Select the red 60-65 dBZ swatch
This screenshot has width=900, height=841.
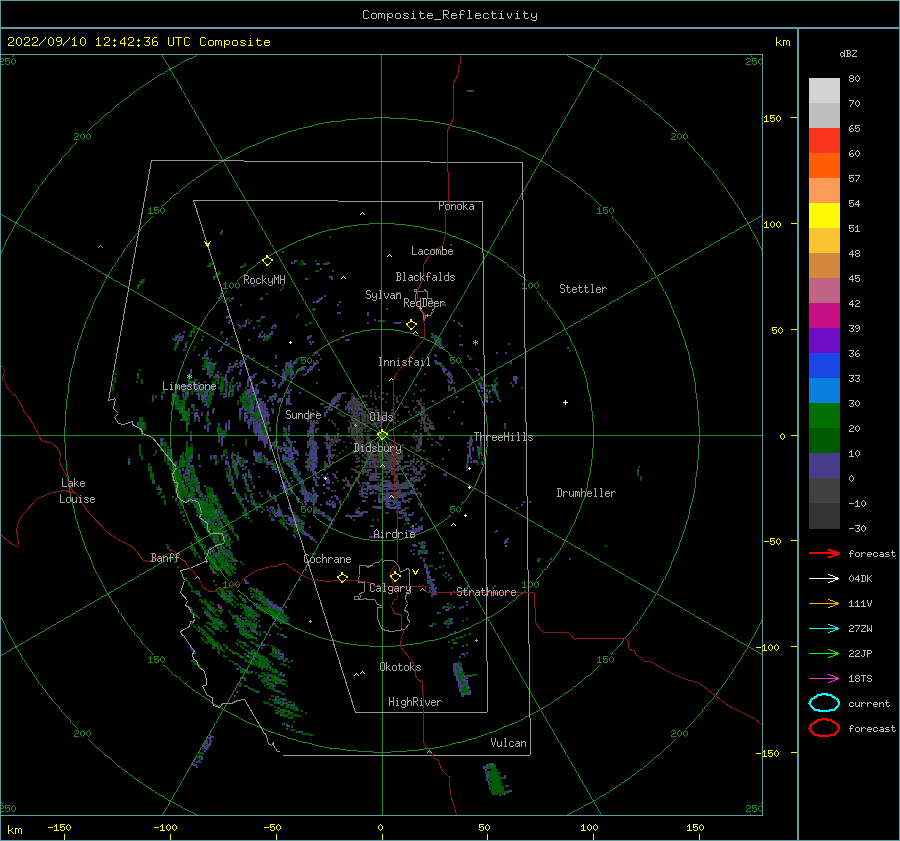point(824,141)
